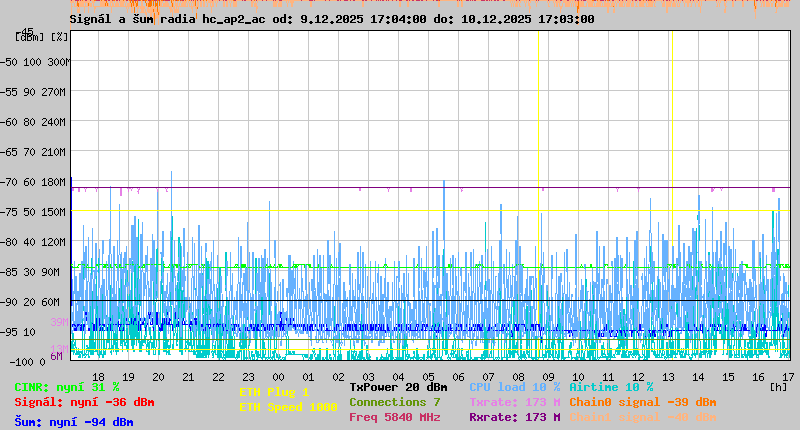Image resolution: width=800 pixels, height=430 pixels.
Task: Click hour 20 on the time axis
Action: (x=158, y=376)
